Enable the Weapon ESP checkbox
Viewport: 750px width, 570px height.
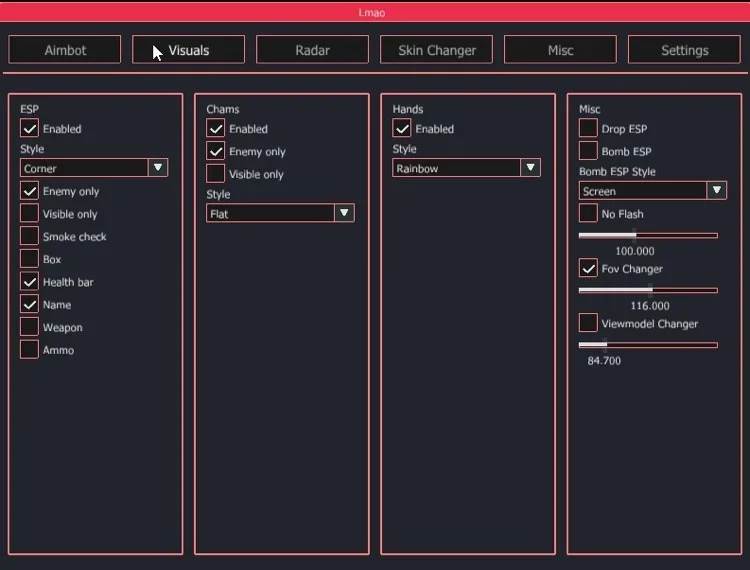30,327
